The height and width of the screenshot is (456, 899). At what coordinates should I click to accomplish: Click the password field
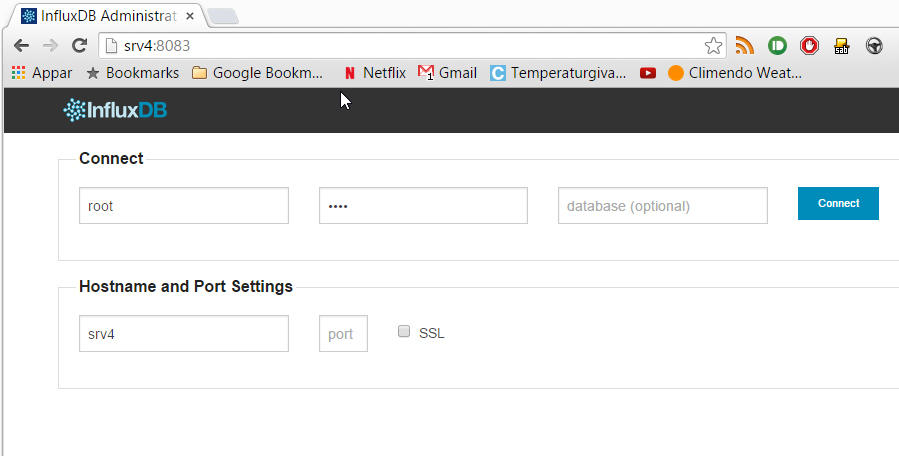coord(423,205)
